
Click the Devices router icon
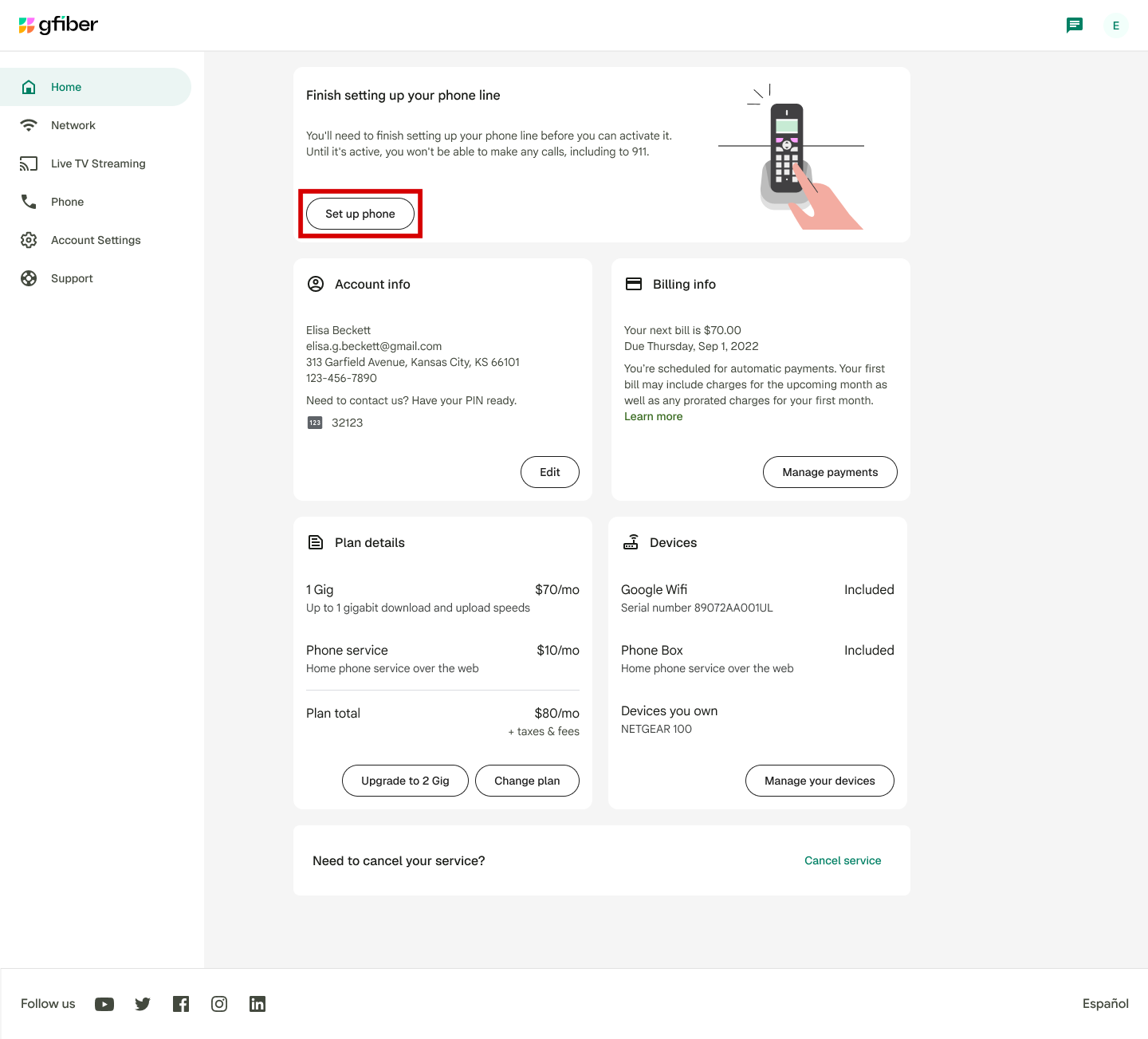(x=631, y=542)
